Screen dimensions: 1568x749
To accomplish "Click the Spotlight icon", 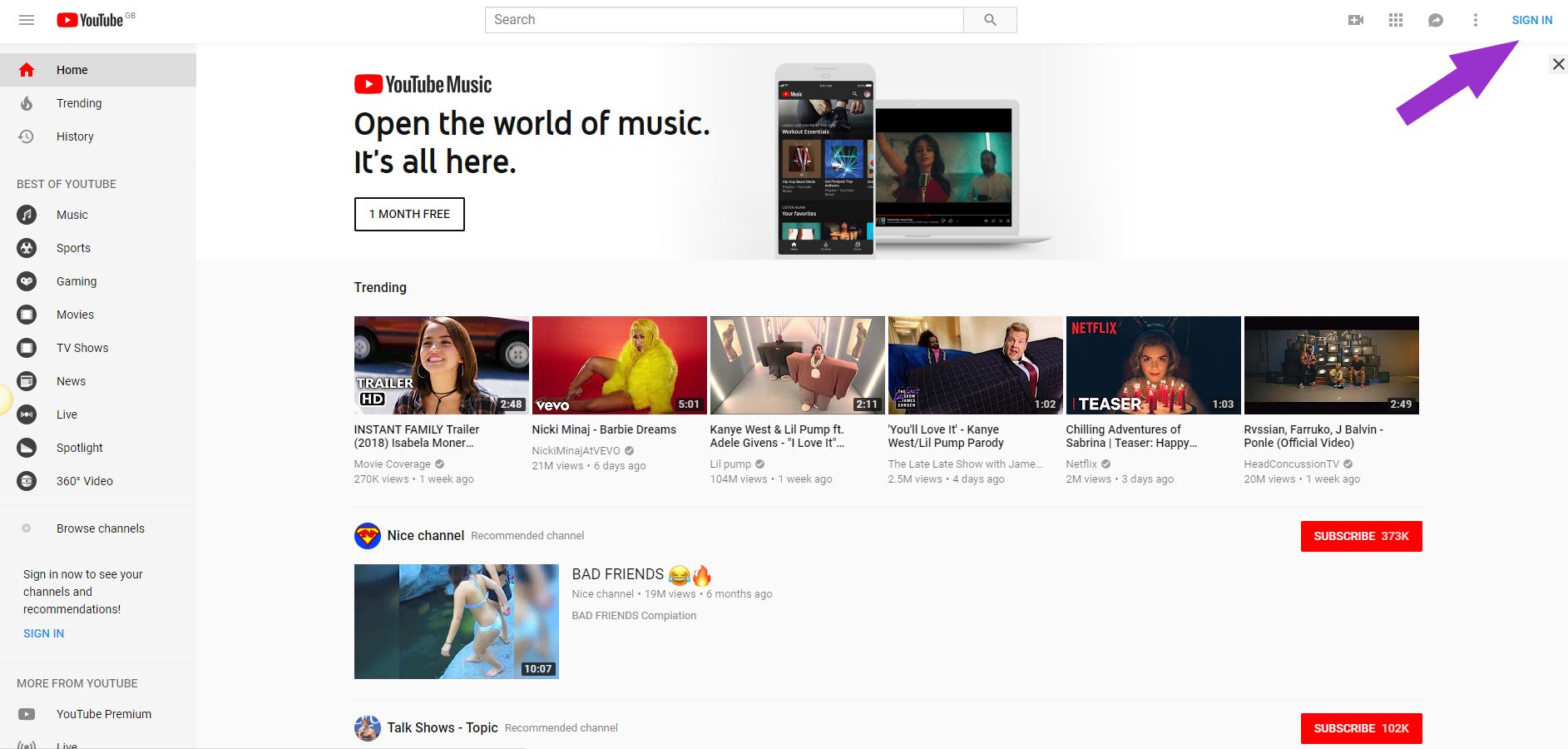I will click(27, 448).
